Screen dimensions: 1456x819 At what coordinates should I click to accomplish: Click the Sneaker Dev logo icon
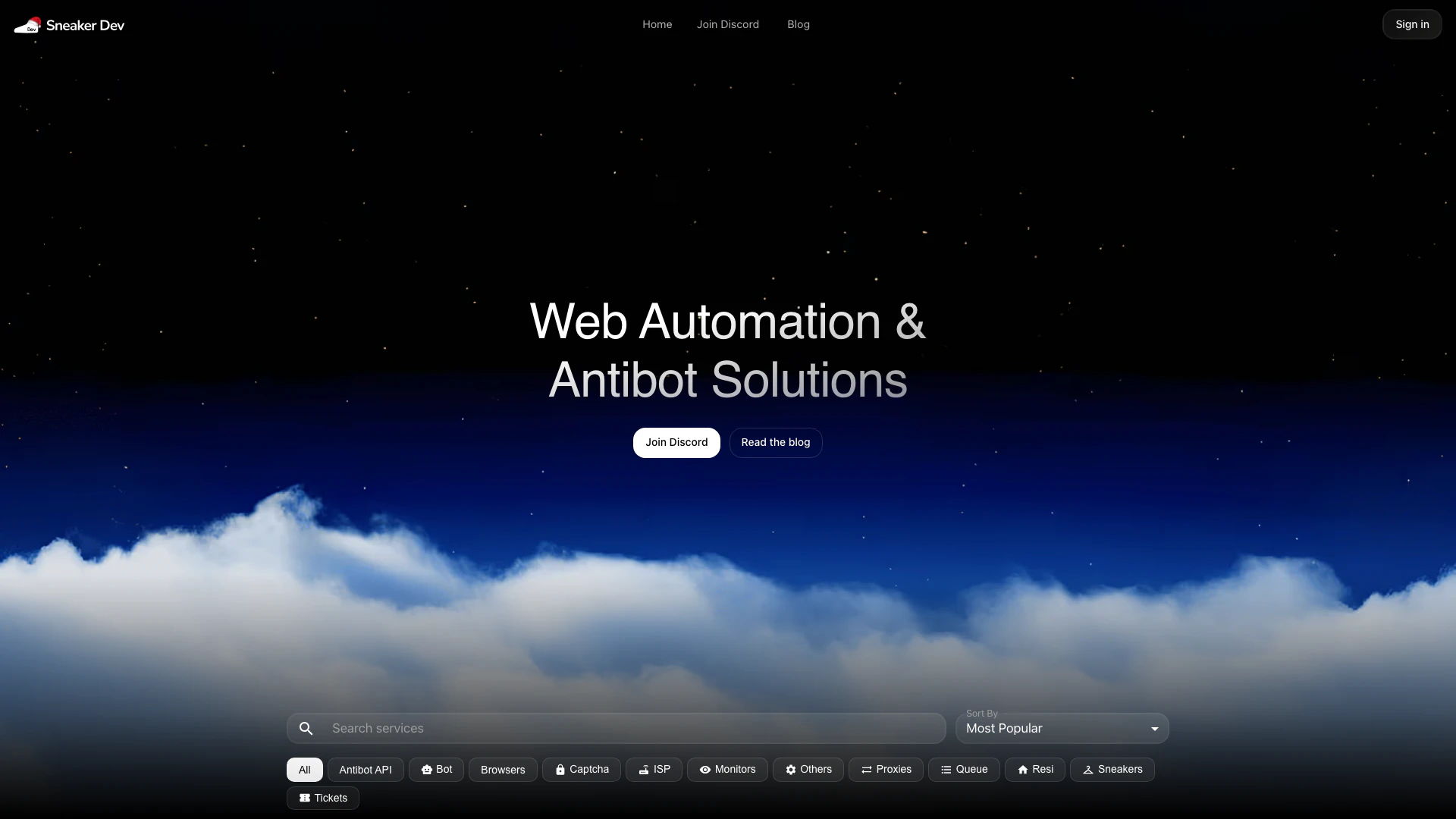click(x=27, y=25)
